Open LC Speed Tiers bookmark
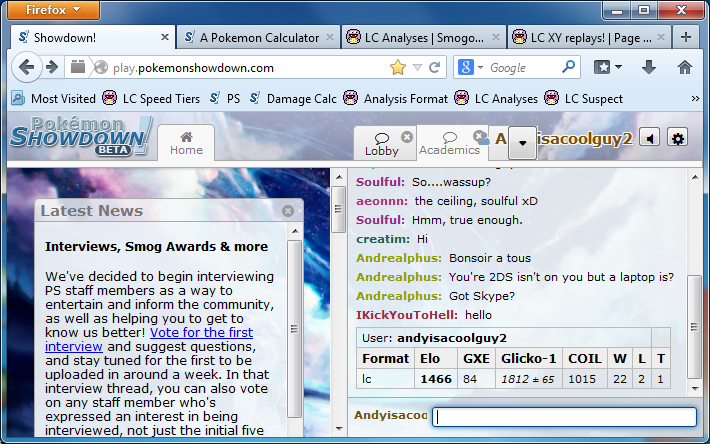 click(x=151, y=98)
